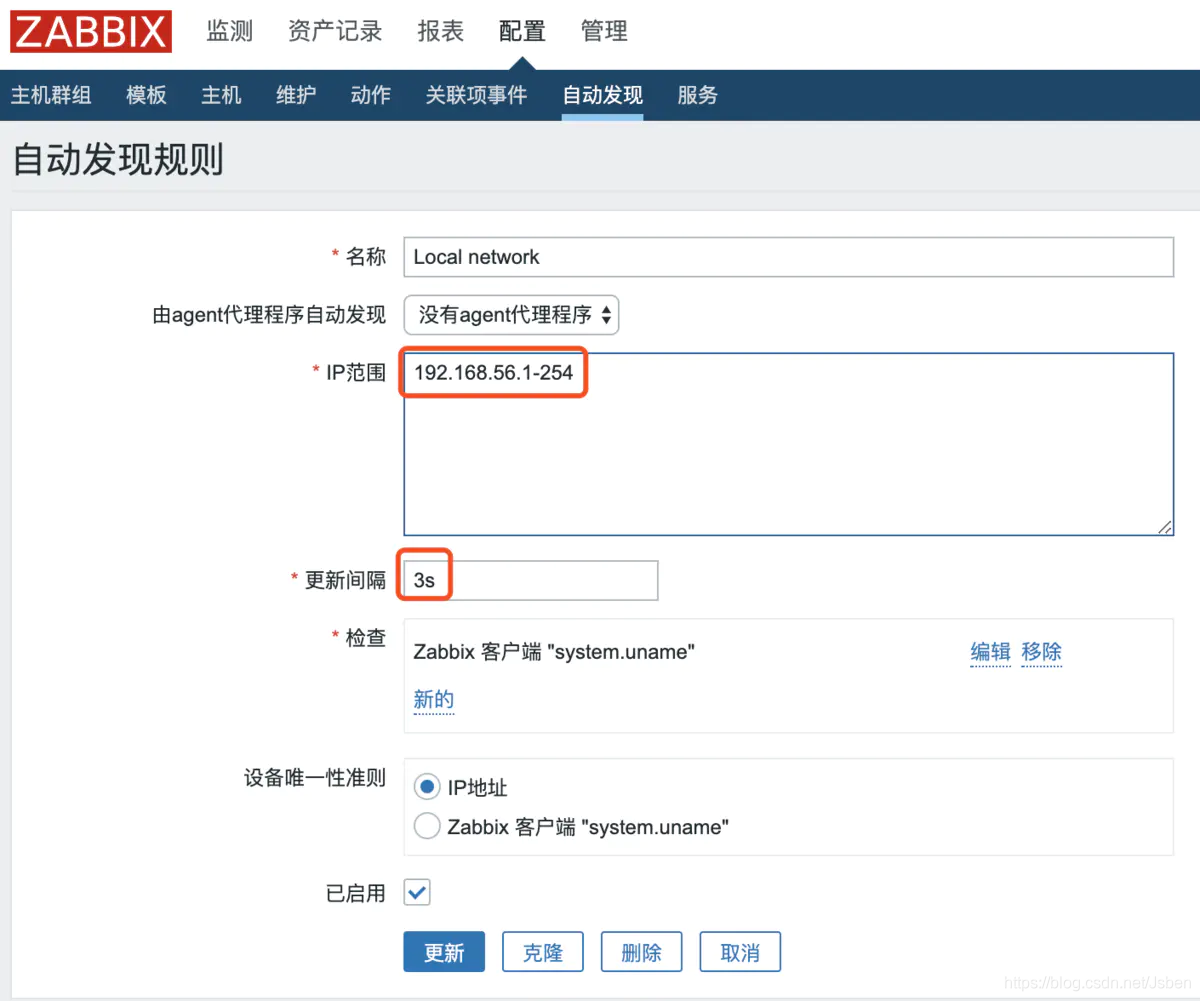Open the 管理 top menu
The height and width of the screenshot is (1001, 1200).
604,32
